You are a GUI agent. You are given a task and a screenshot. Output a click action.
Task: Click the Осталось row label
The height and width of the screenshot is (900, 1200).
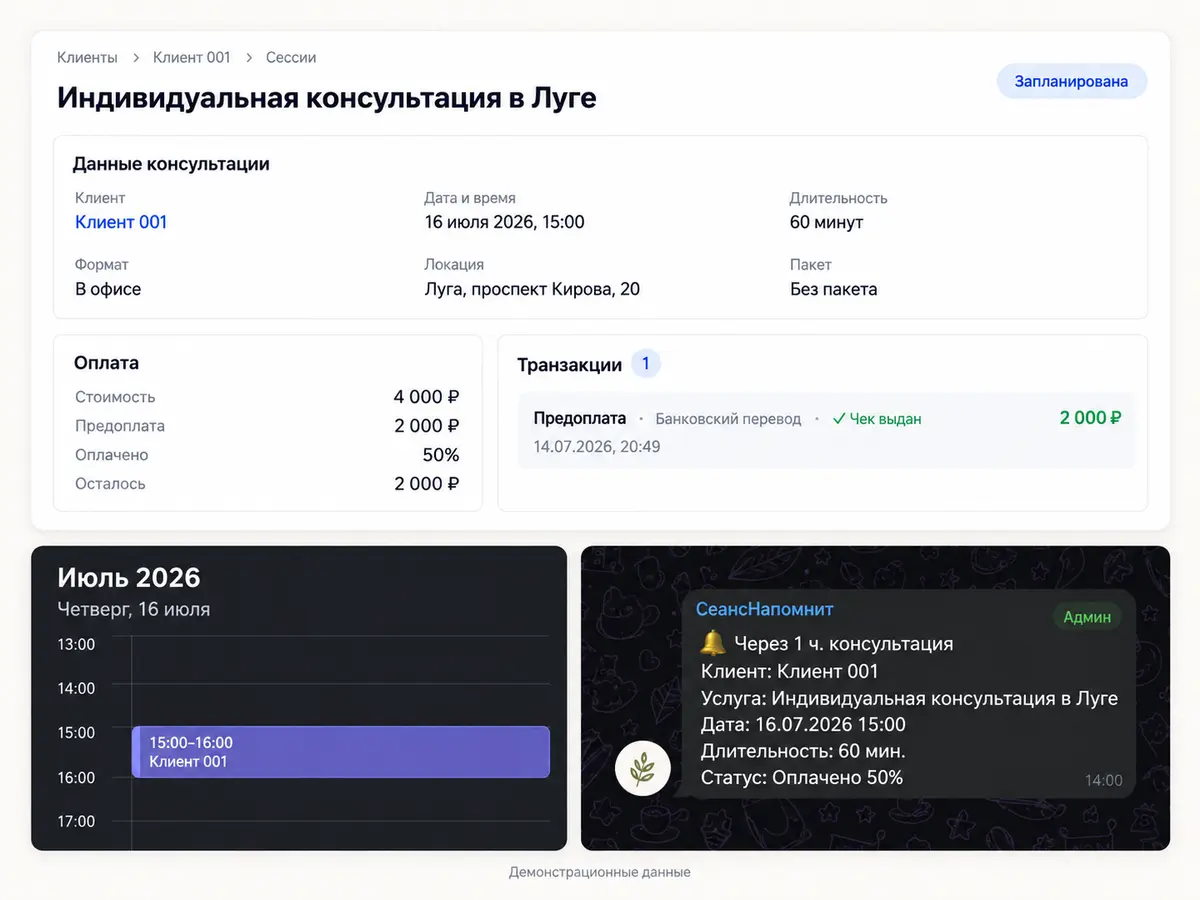(110, 484)
